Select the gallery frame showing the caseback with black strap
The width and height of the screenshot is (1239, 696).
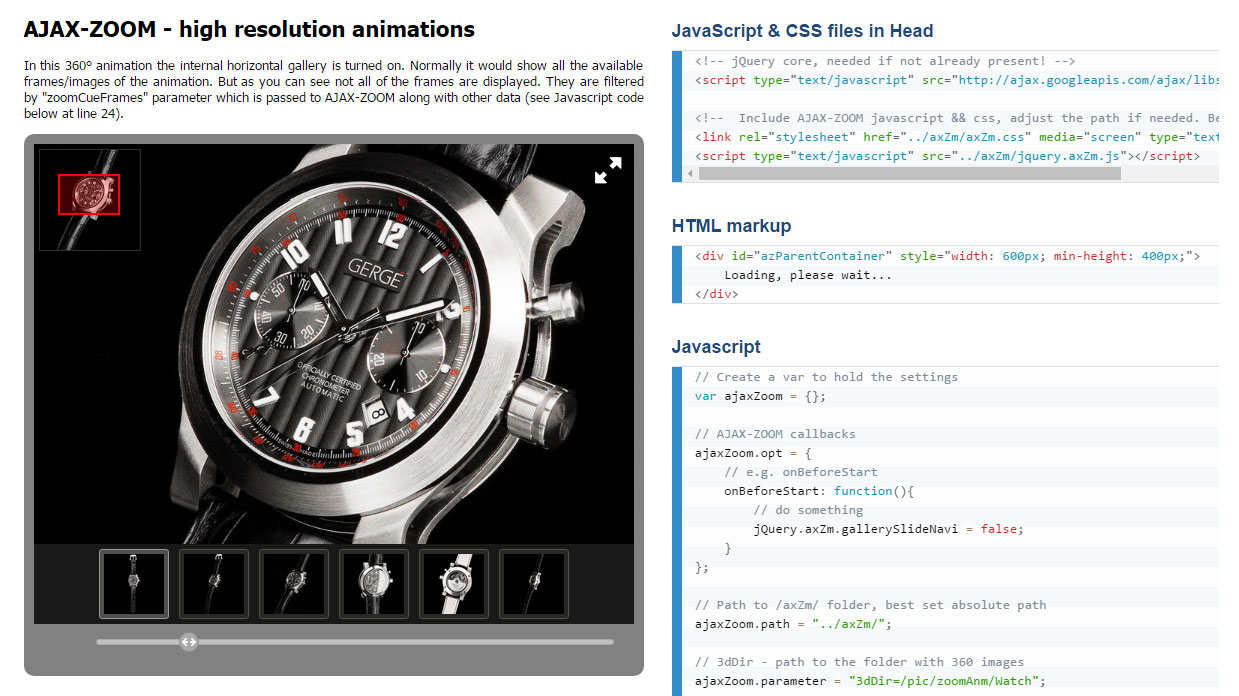coord(374,584)
